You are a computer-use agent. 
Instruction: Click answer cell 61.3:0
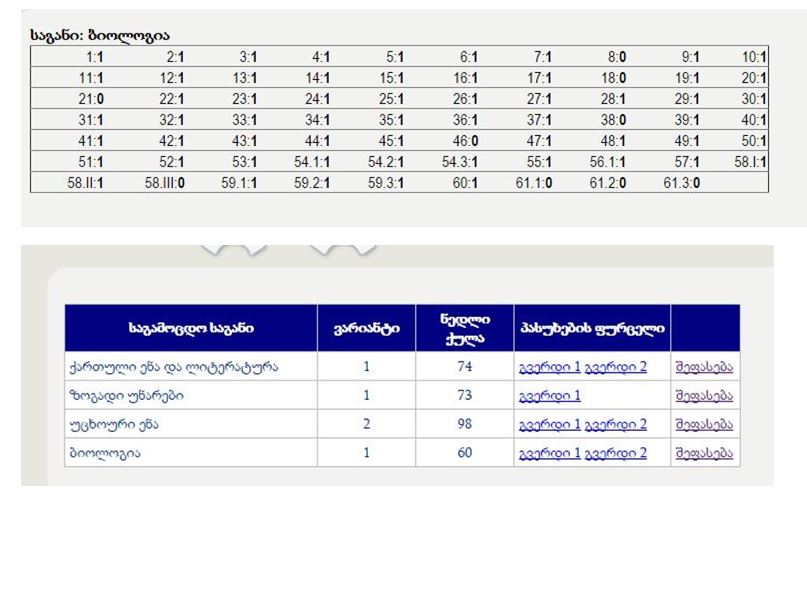coord(682,183)
